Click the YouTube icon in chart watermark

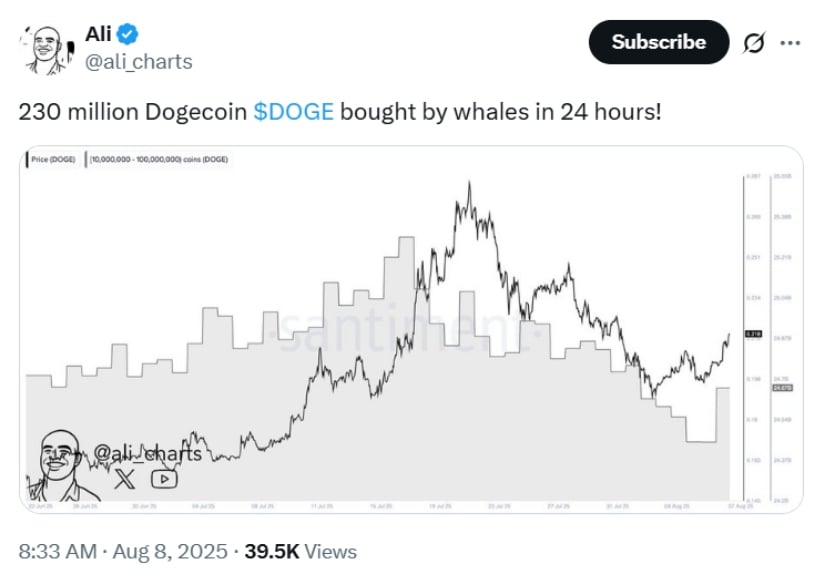pos(164,479)
